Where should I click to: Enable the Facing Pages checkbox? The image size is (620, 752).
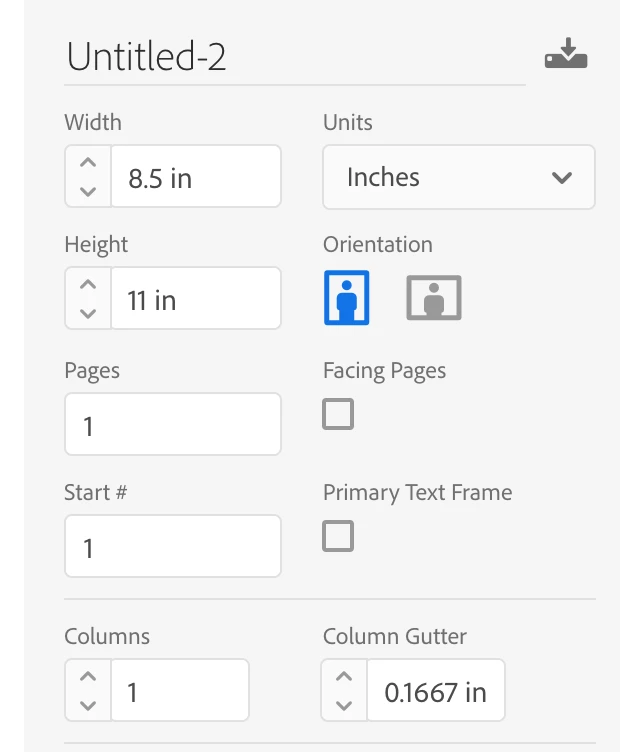[338, 414]
